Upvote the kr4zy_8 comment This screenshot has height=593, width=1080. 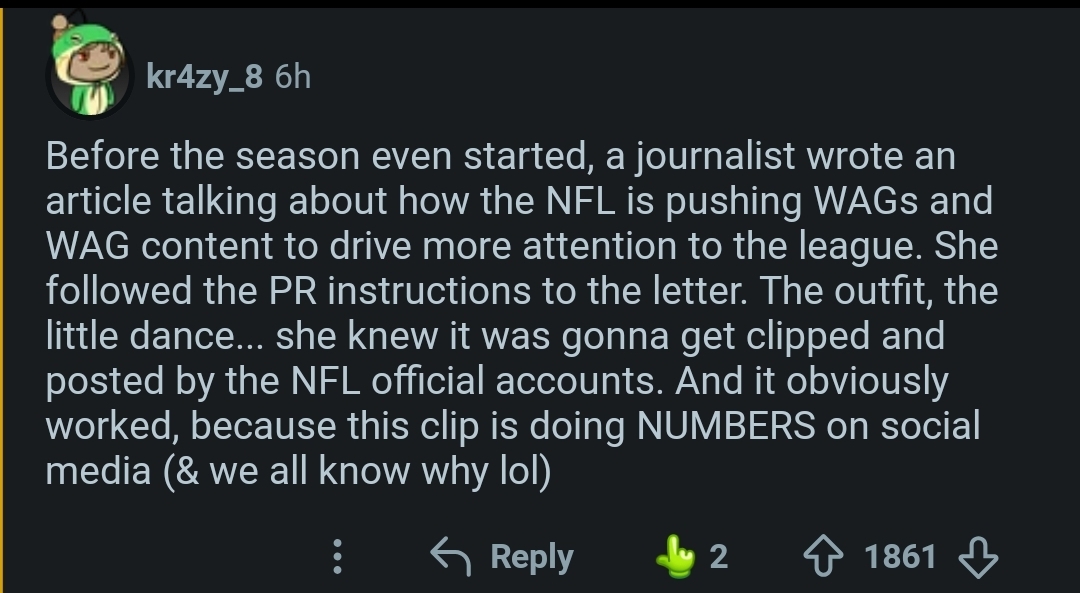point(824,556)
